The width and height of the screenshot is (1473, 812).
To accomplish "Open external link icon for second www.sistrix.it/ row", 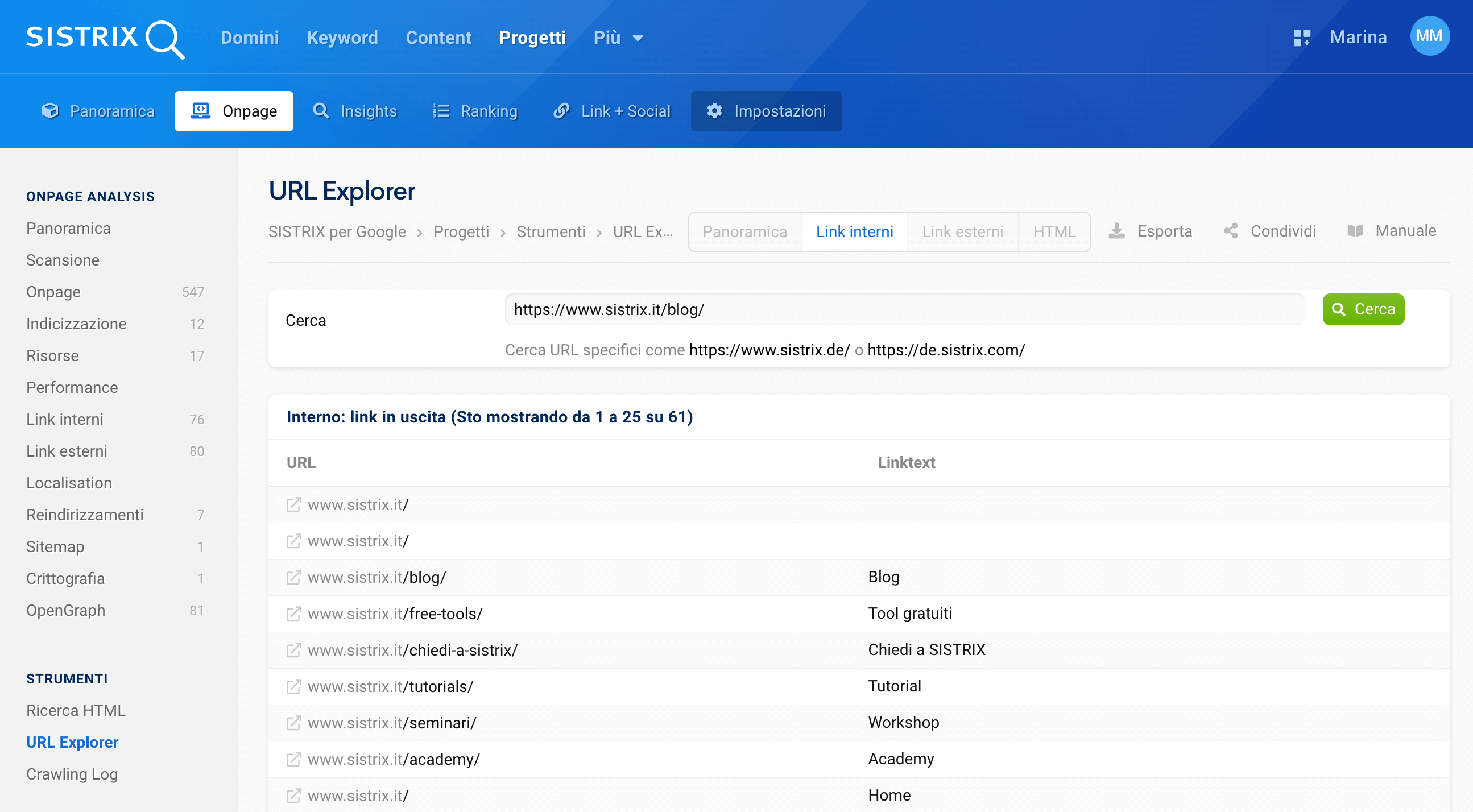I will [293, 541].
